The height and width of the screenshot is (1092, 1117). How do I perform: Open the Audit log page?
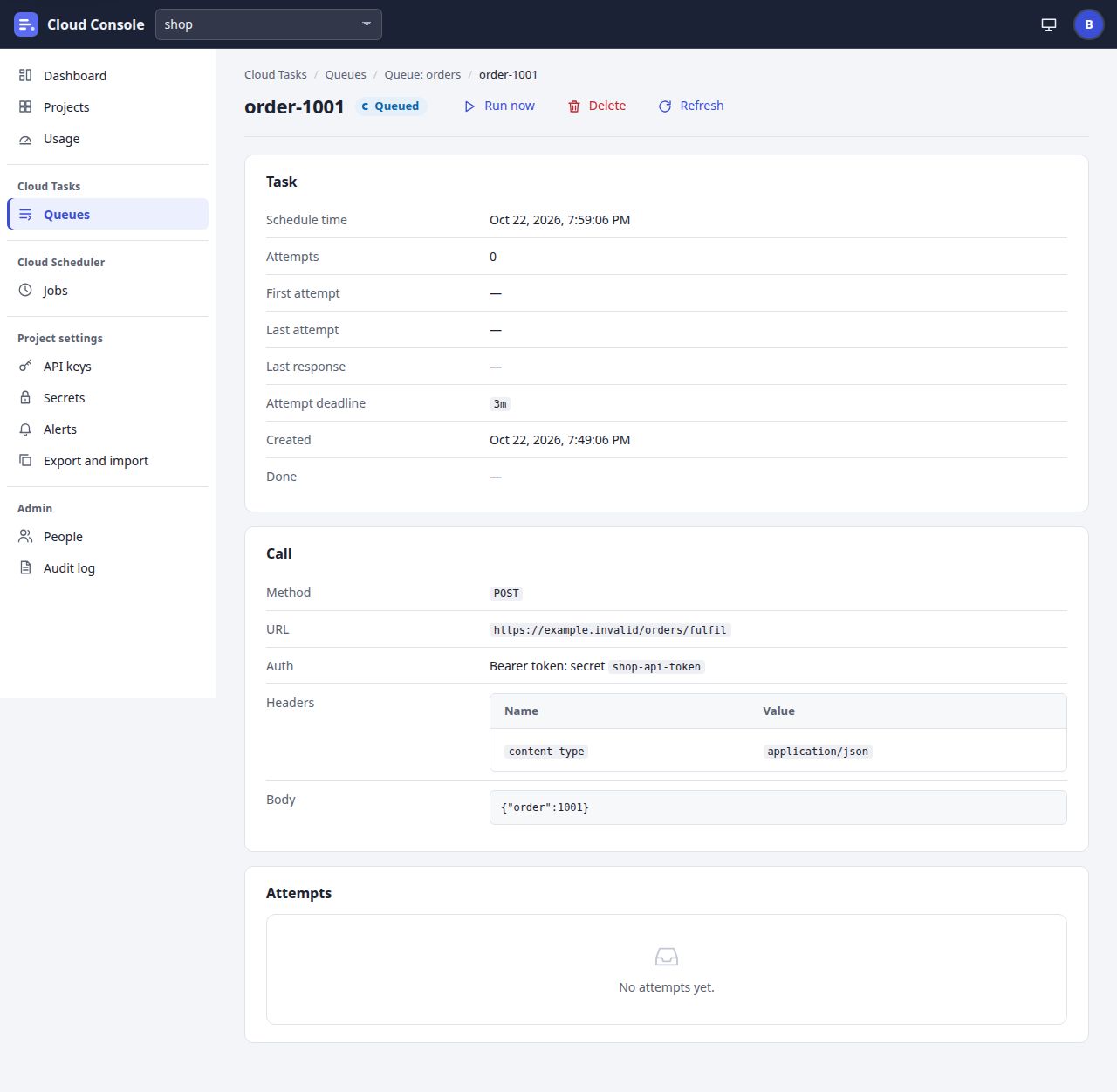pos(108,568)
